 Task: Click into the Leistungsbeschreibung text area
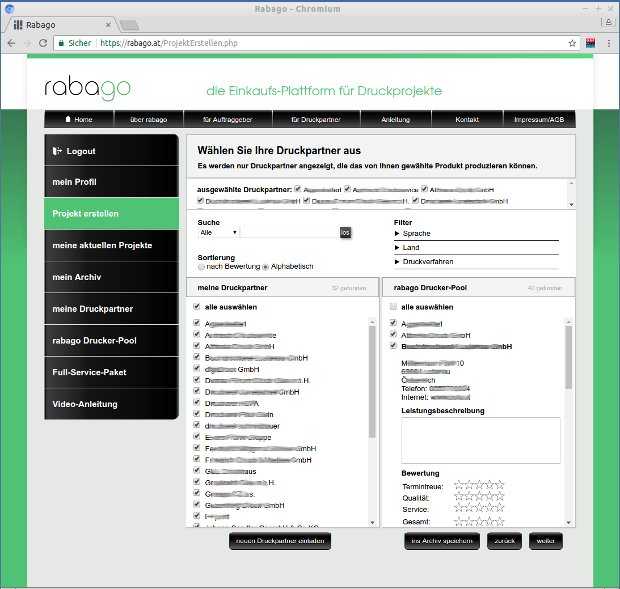click(481, 440)
